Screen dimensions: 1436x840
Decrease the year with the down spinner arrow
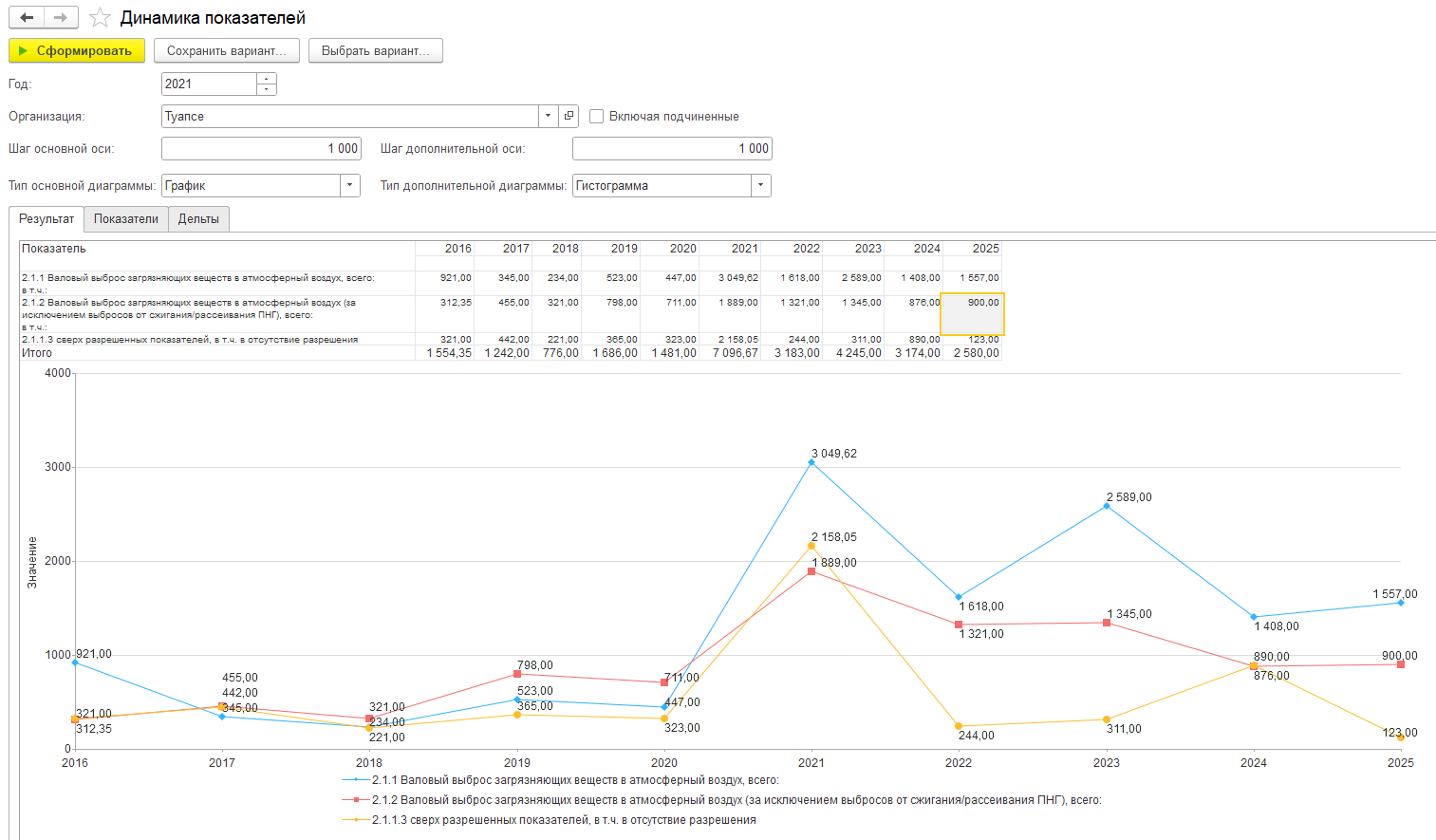click(267, 89)
